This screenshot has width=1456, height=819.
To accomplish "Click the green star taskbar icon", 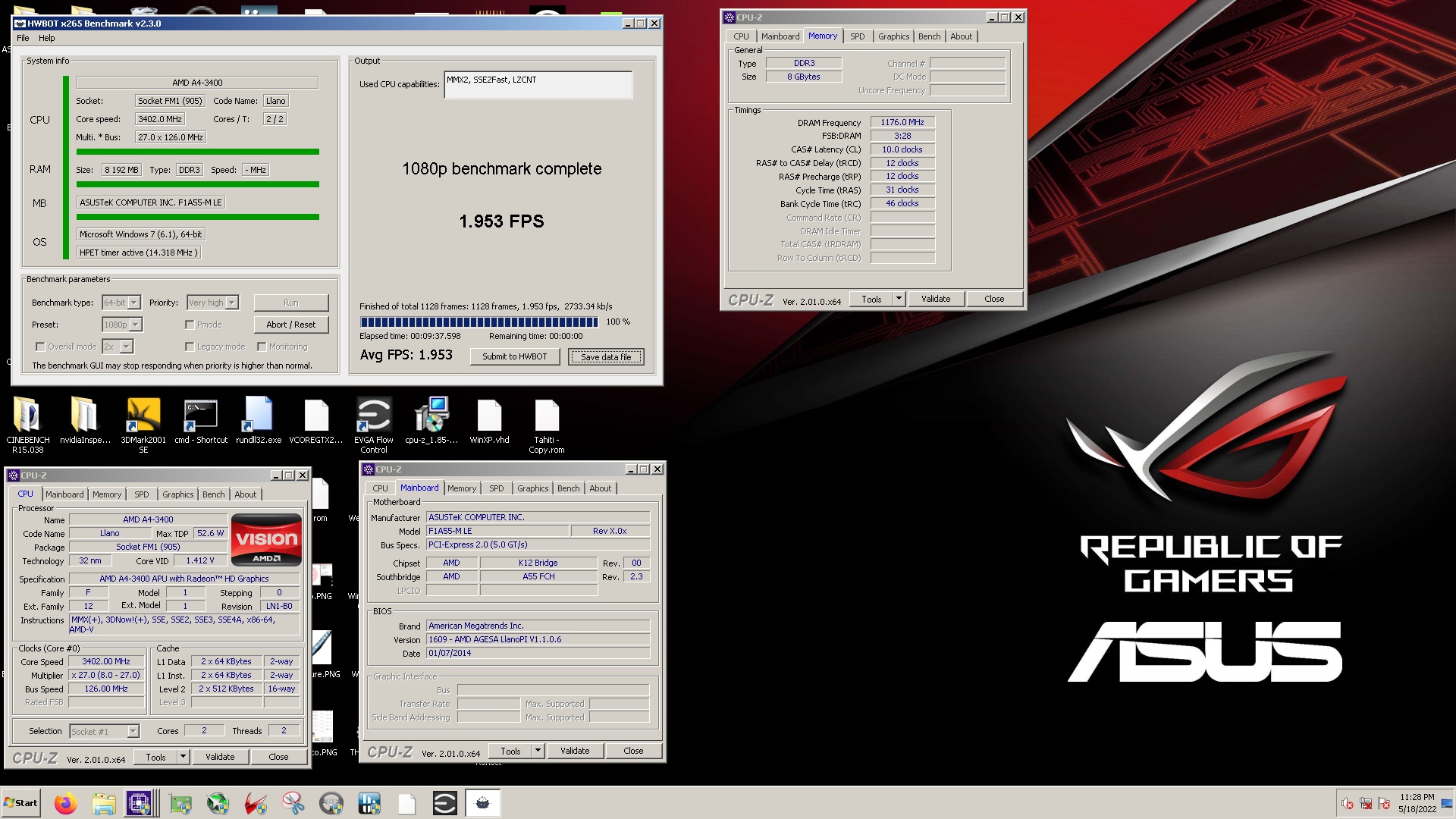I will click(x=218, y=803).
